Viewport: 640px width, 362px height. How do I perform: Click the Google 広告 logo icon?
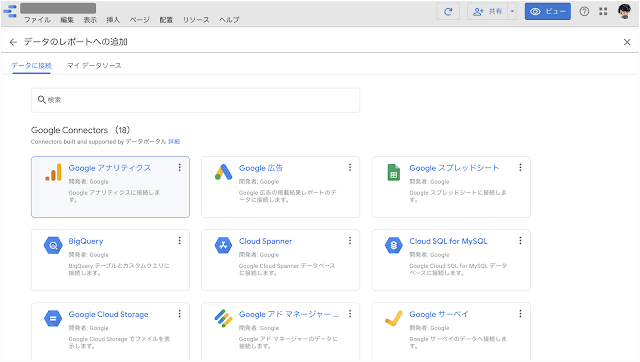(x=223, y=172)
